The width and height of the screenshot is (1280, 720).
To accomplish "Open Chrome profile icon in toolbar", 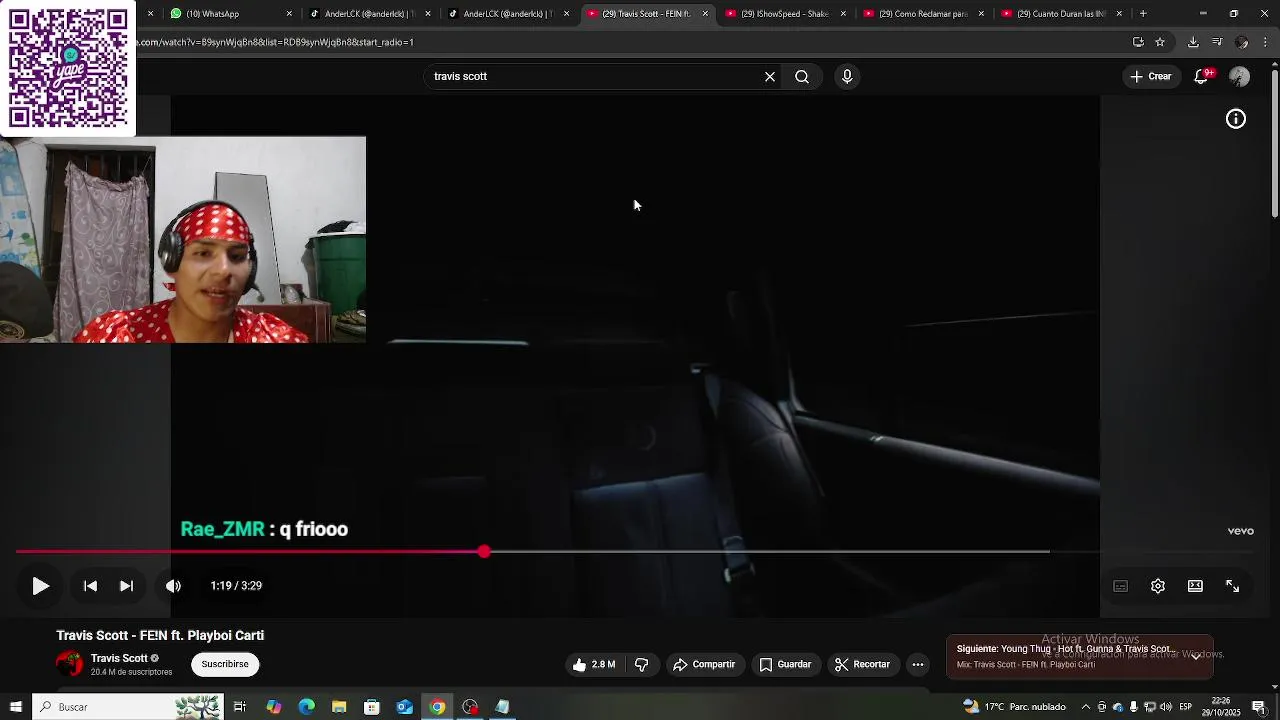I will (1242, 42).
